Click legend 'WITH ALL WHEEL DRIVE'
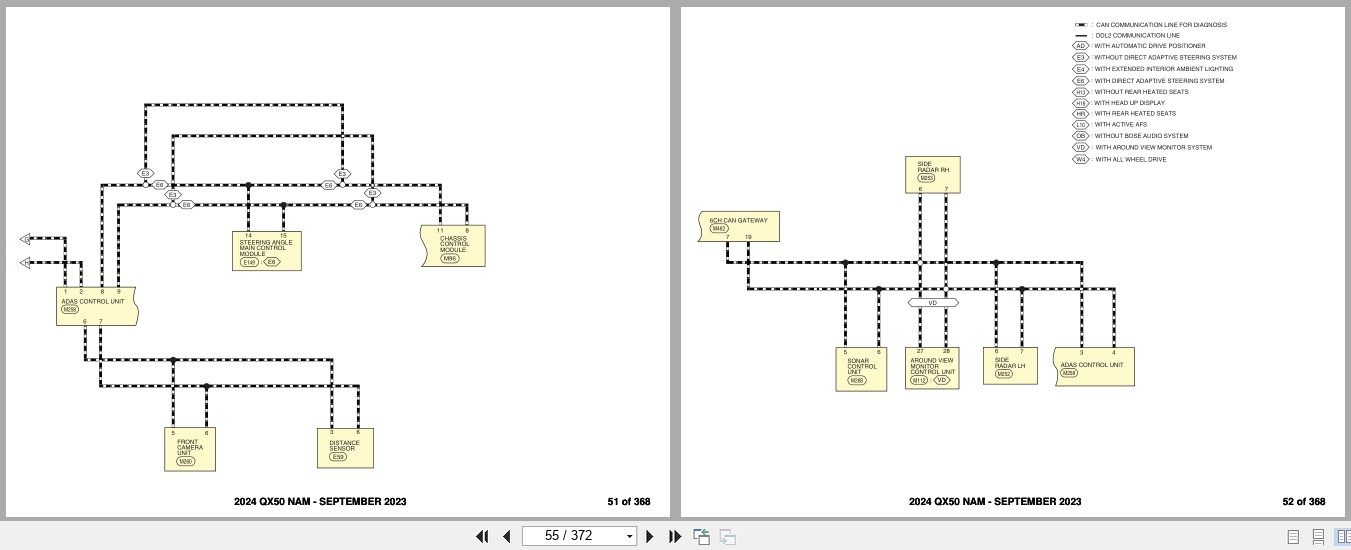The height and width of the screenshot is (550, 1351). click(1130, 160)
